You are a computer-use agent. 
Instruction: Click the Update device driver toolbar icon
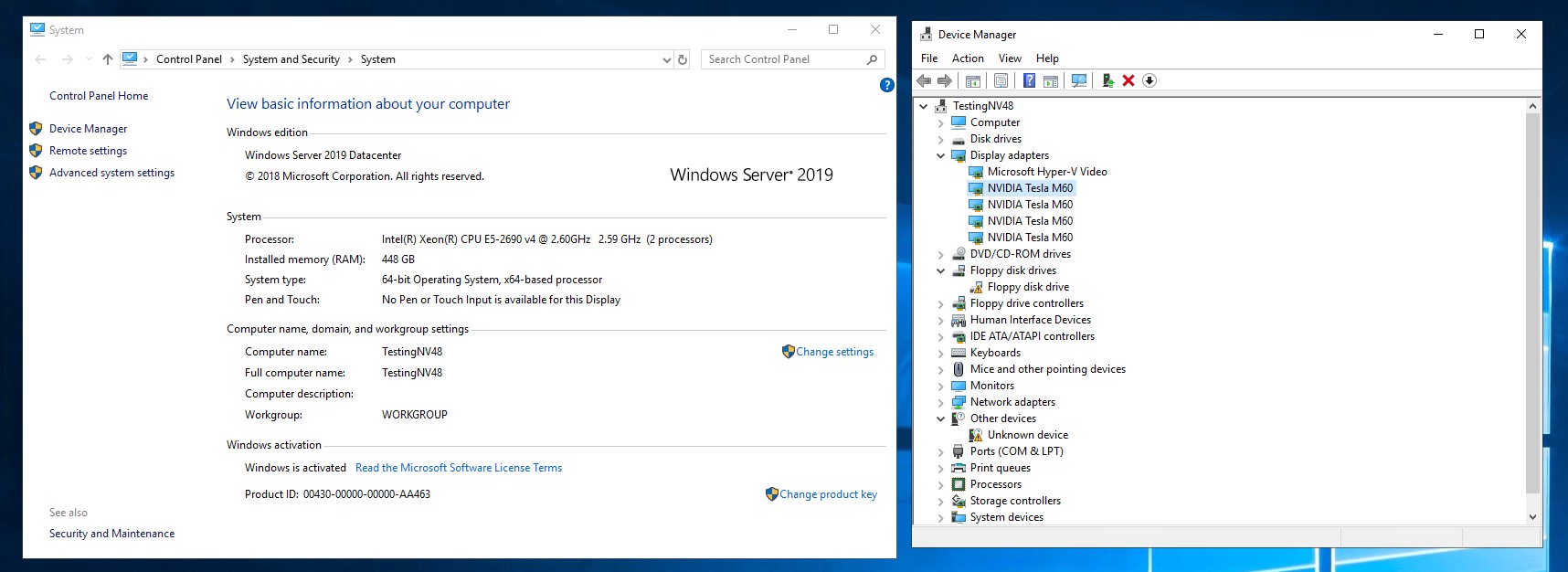(x=1107, y=80)
